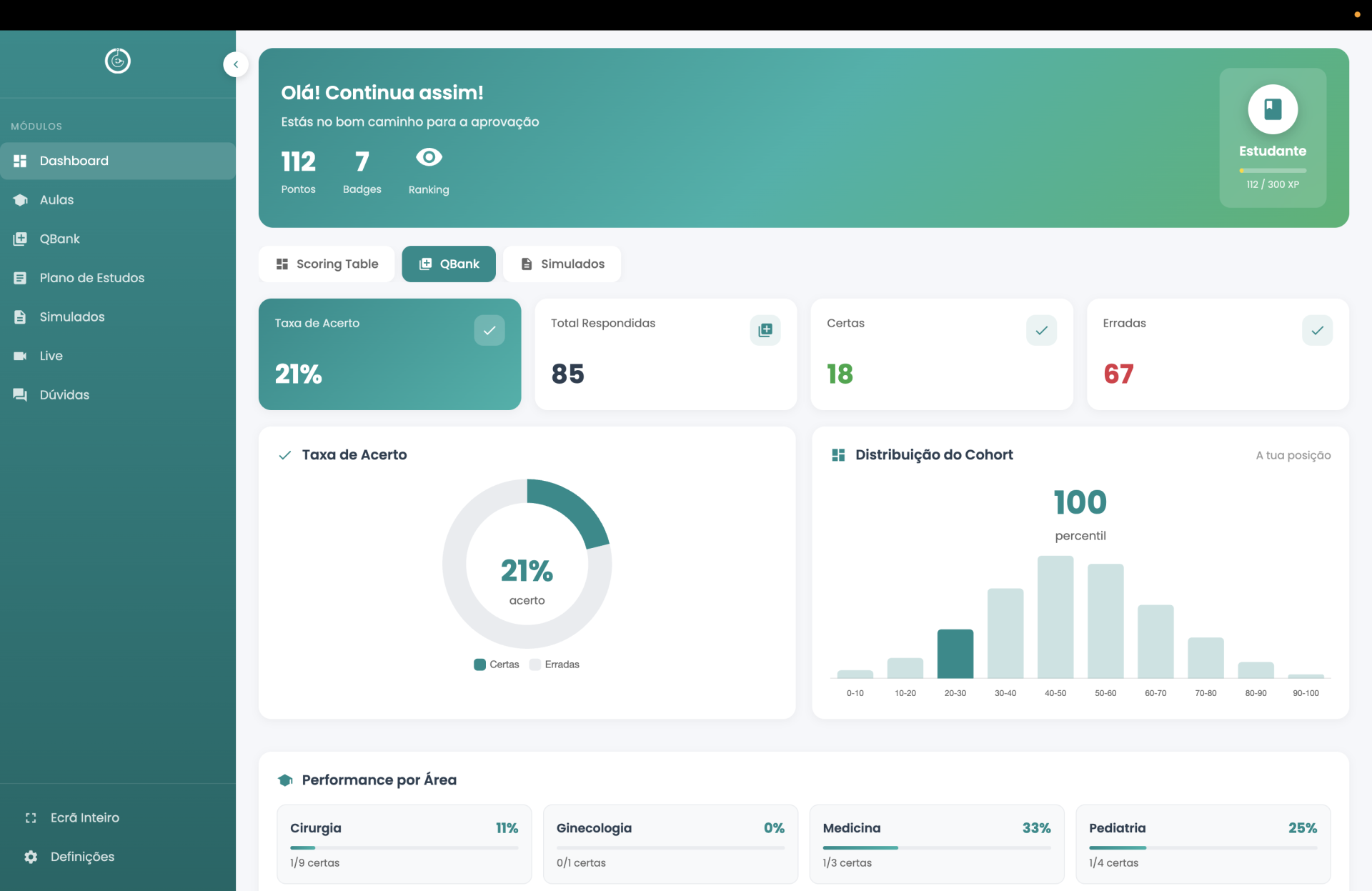Click the Estudante XP progress bar
The image size is (1372, 891).
(x=1272, y=171)
